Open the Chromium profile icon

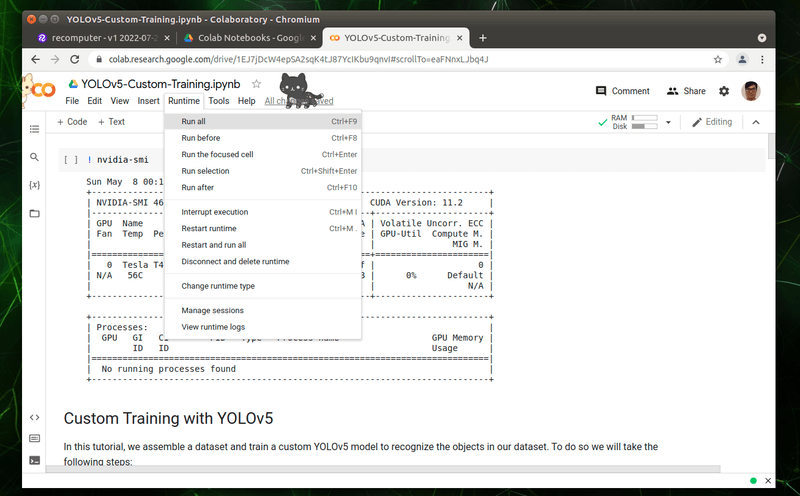742,59
